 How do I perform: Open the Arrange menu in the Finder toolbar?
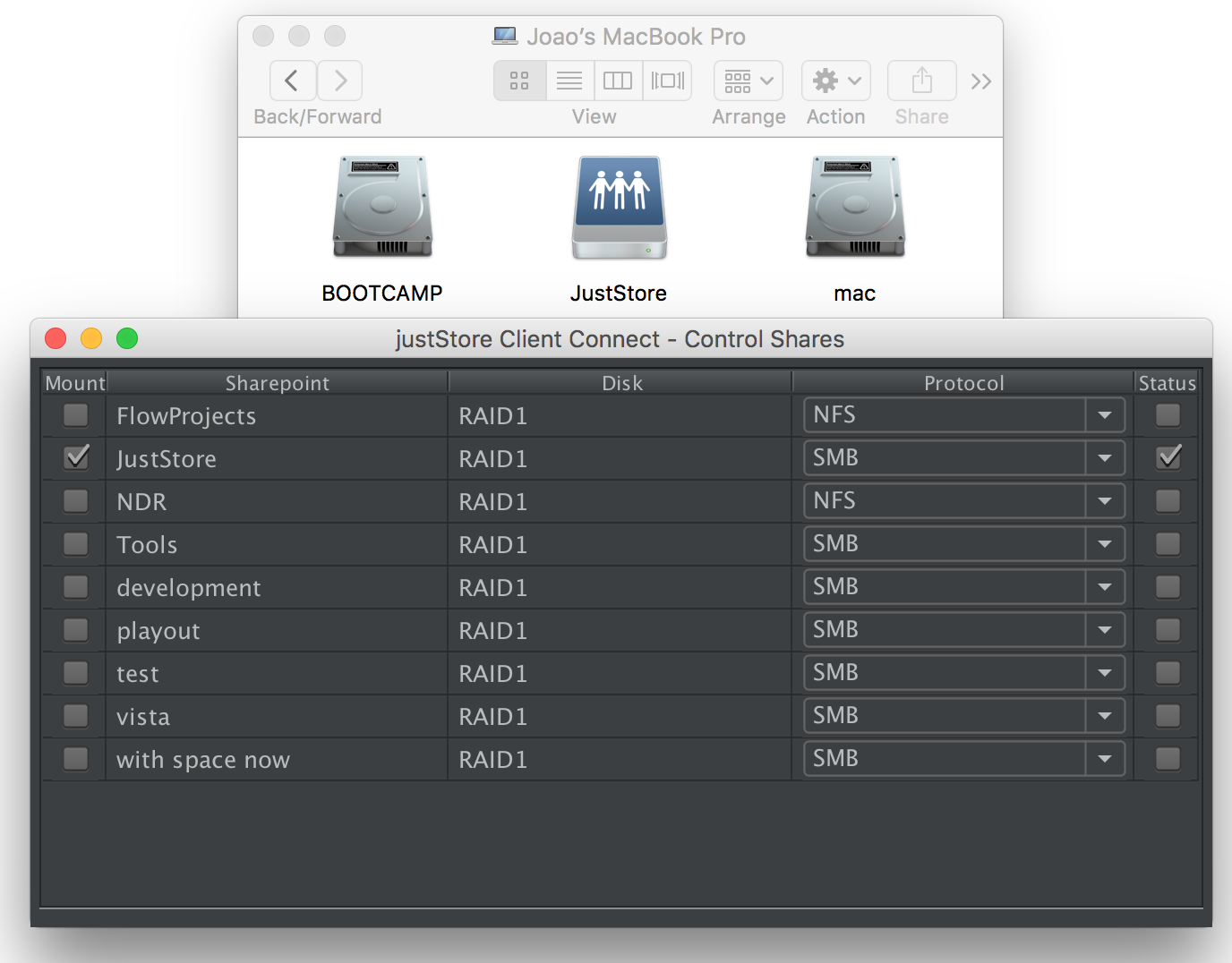(x=749, y=81)
